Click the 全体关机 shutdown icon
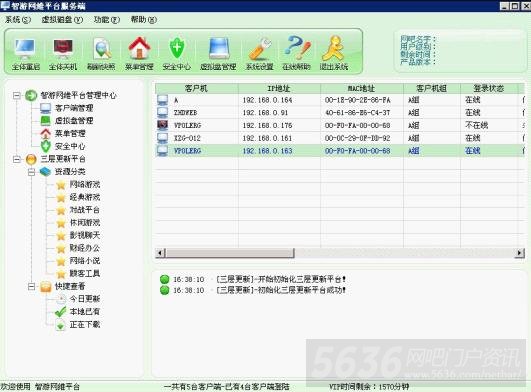The height and width of the screenshot is (392, 531). click(63, 53)
